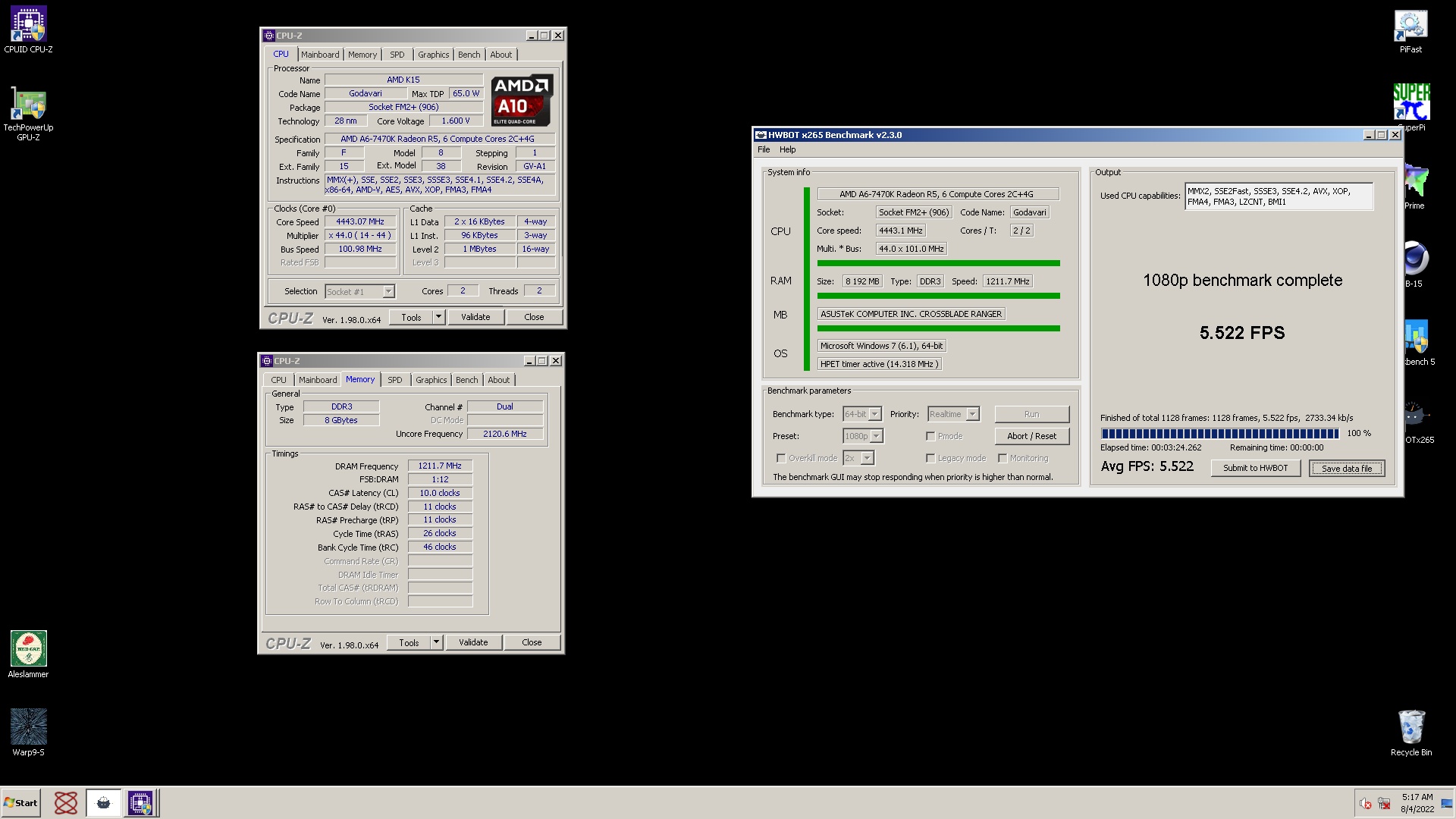Click the Core Speed value field
Screen dimensions: 1456x819
click(x=360, y=221)
